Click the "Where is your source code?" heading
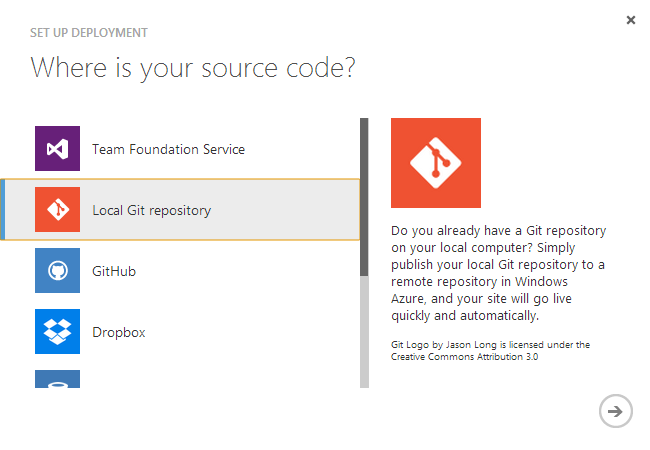This screenshot has height=450, width=650. 194,68
